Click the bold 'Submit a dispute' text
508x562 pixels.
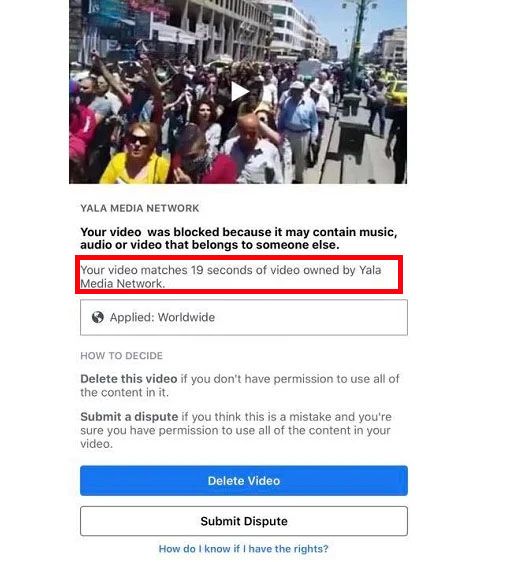tap(129, 417)
